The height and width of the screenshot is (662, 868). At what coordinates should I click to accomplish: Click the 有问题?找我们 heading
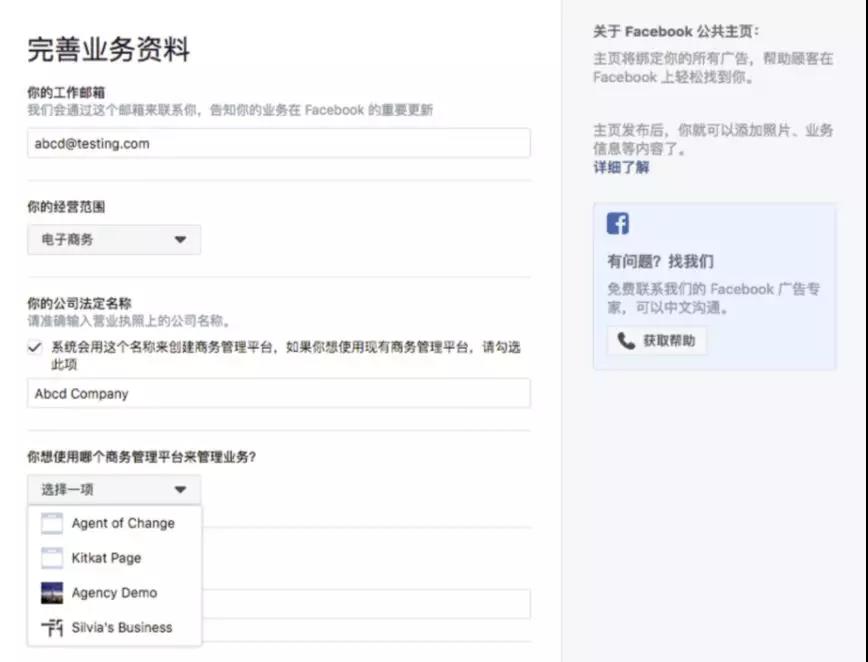pyautogui.click(x=660, y=261)
